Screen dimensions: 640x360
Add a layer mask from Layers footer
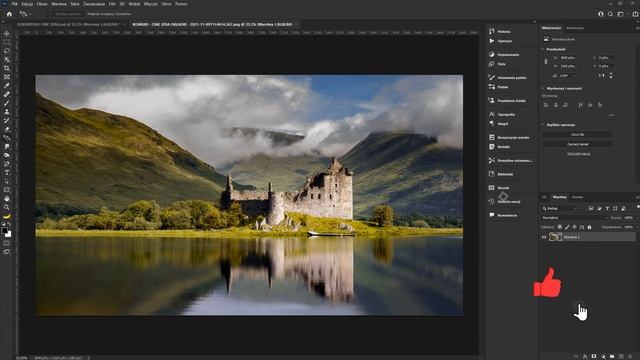coord(594,356)
